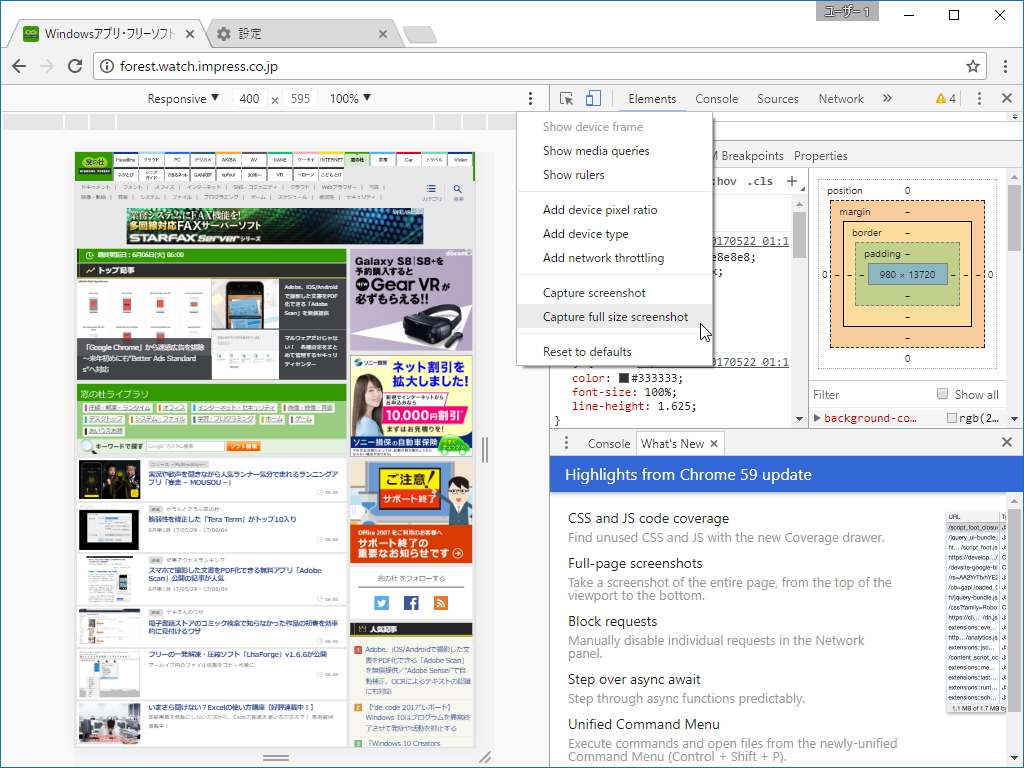This screenshot has height=768, width=1024.
Task: Edit the viewport height field 595
Action: pos(300,99)
